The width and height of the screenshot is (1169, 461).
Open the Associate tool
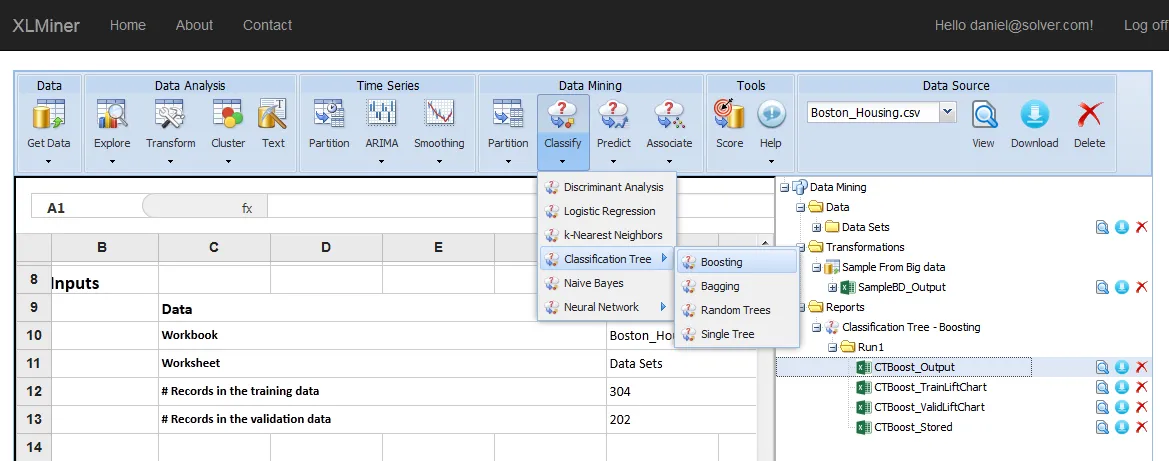(669, 123)
